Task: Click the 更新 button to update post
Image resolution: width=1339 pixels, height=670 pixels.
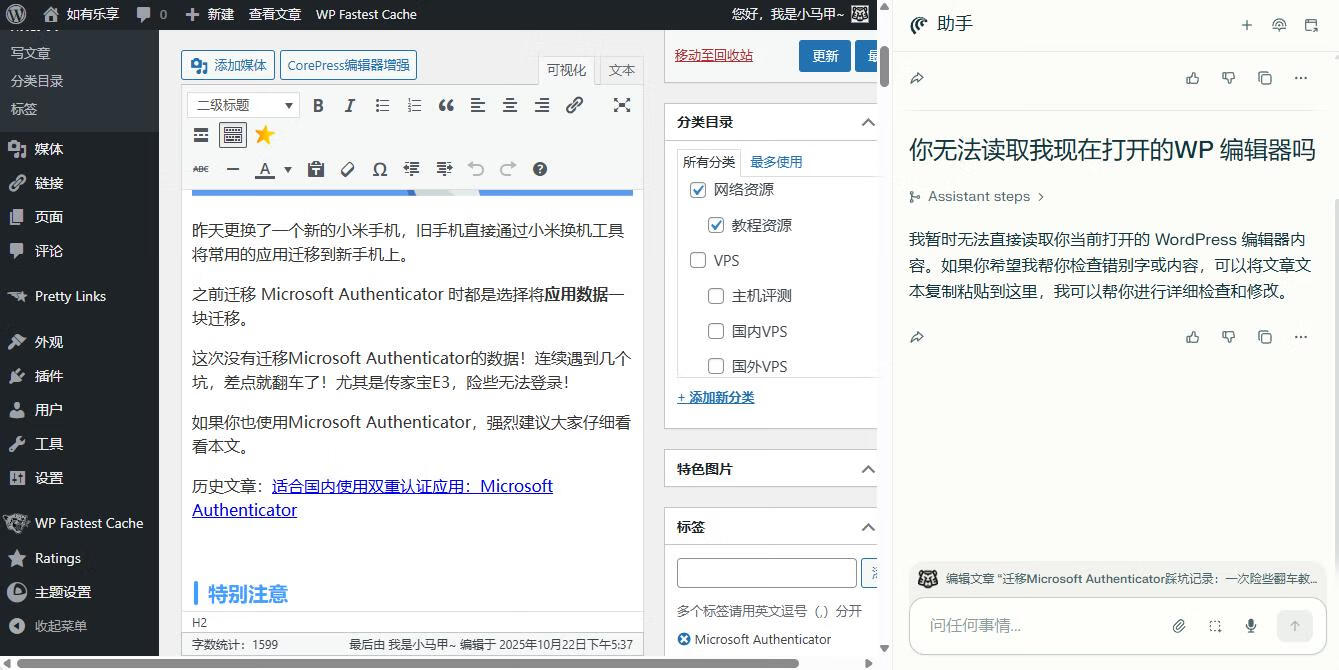Action: point(824,56)
